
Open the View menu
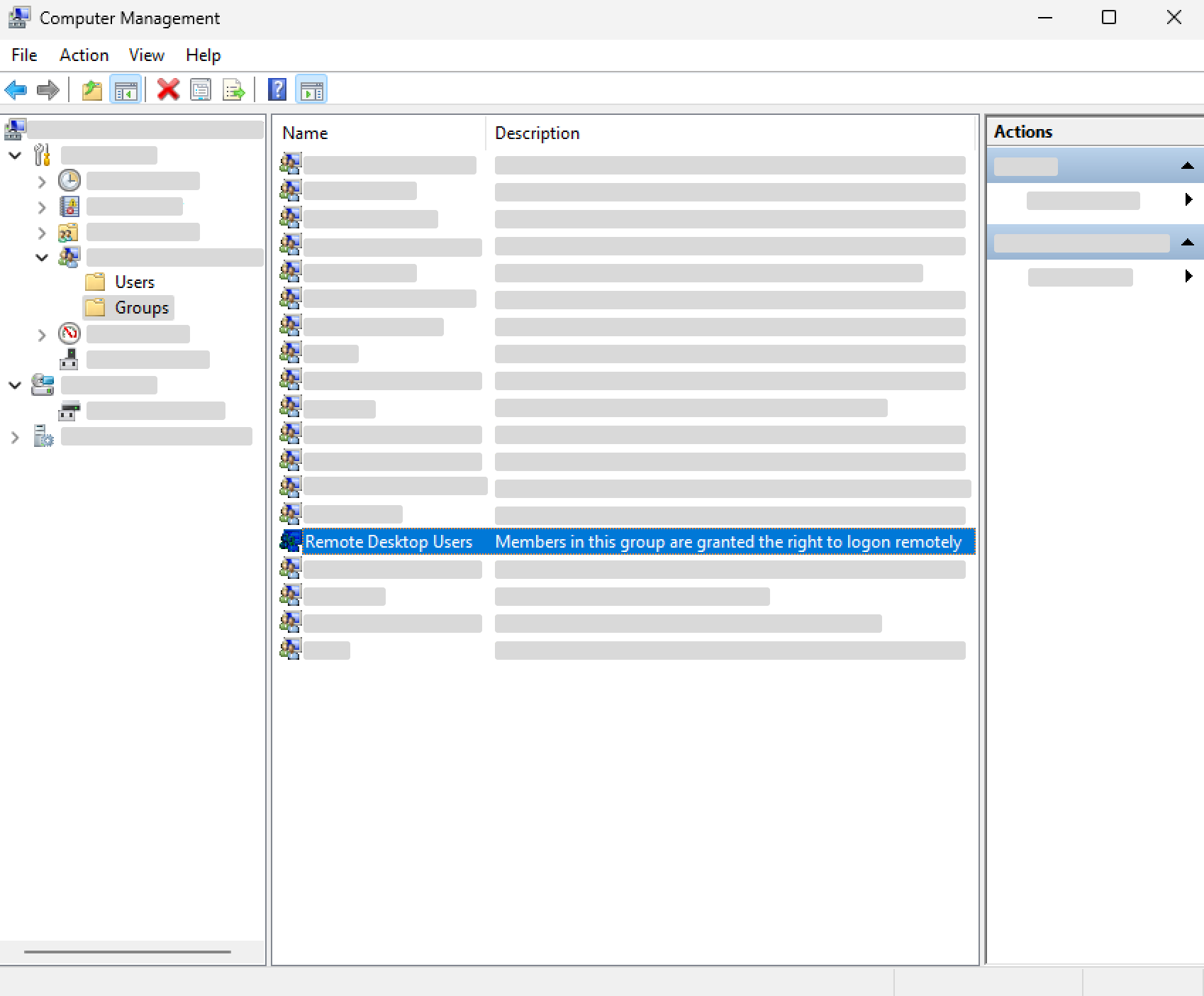pos(146,55)
